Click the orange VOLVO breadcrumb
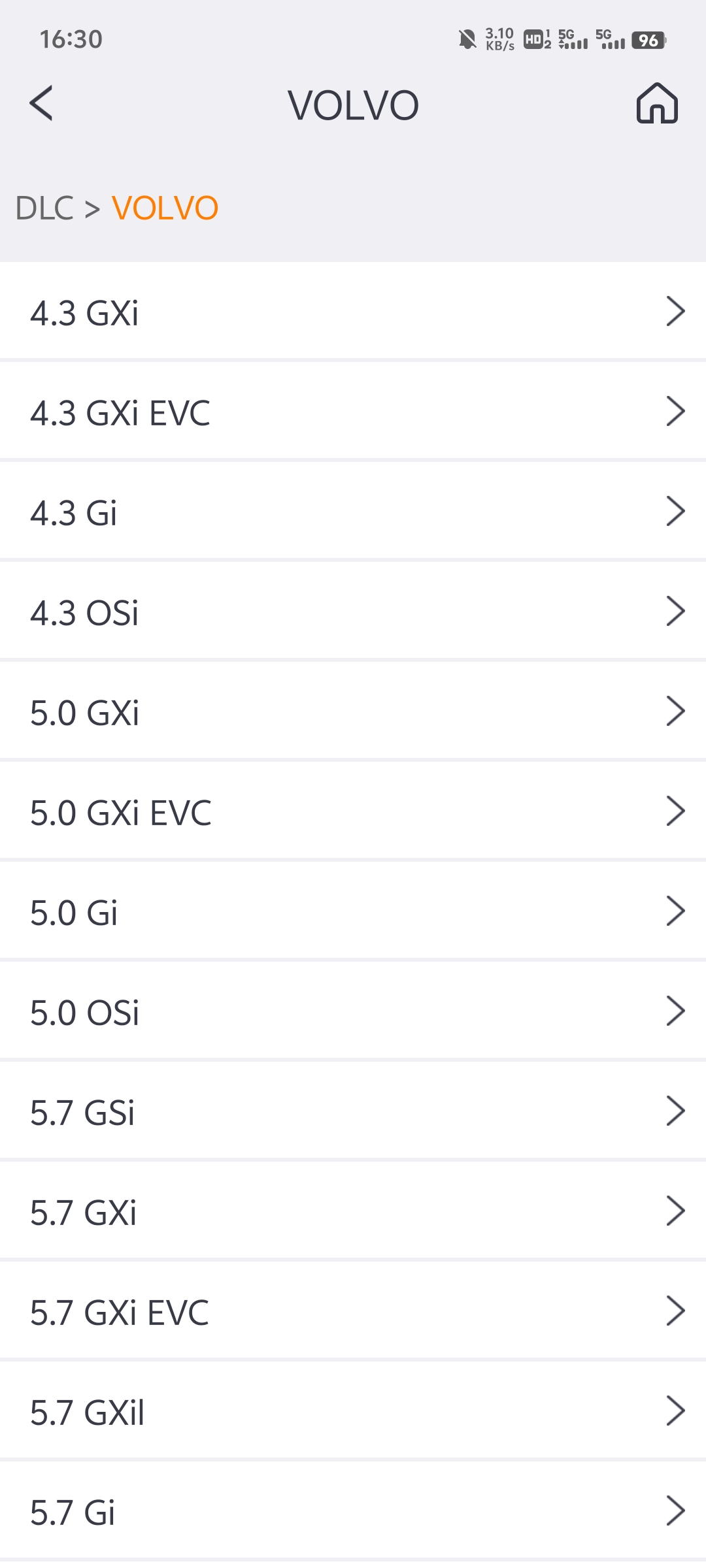Screen dimensions: 706x1568 [x=165, y=208]
